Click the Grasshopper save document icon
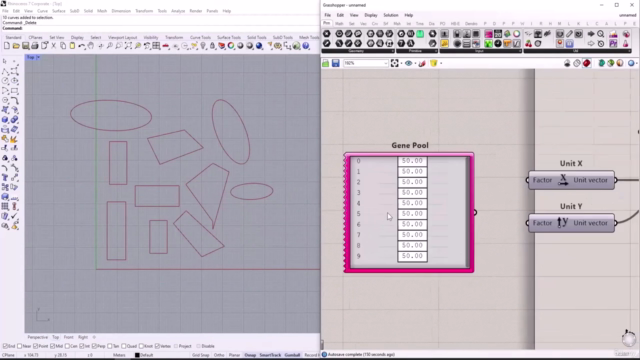640x360 pixels. [335, 63]
